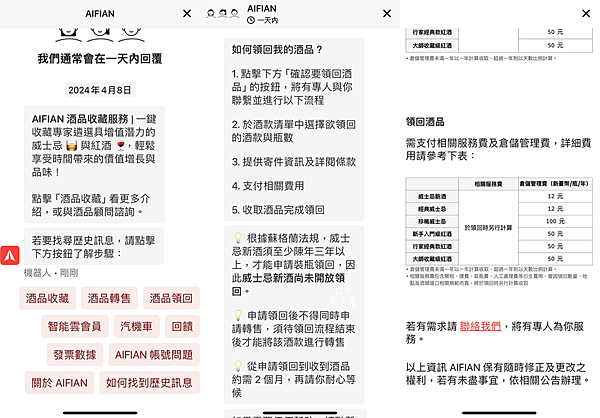Click the 機器人・剛剛 timestamp
Image resolution: width=600 pixels, height=418 pixels.
click(x=51, y=273)
